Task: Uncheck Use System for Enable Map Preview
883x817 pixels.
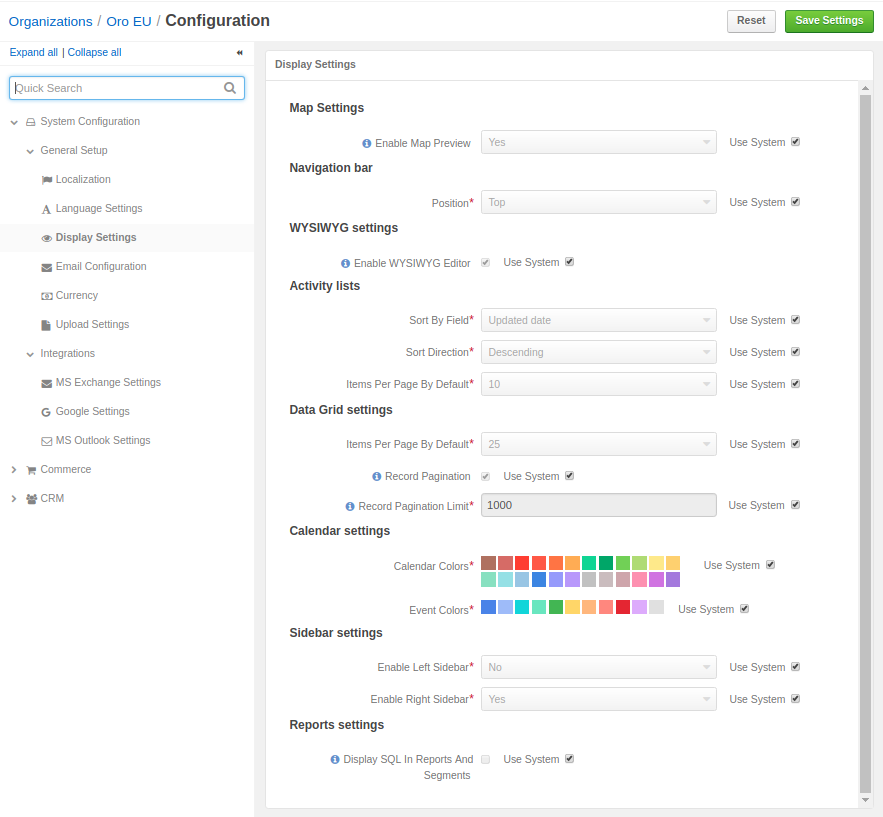Action: click(x=795, y=142)
